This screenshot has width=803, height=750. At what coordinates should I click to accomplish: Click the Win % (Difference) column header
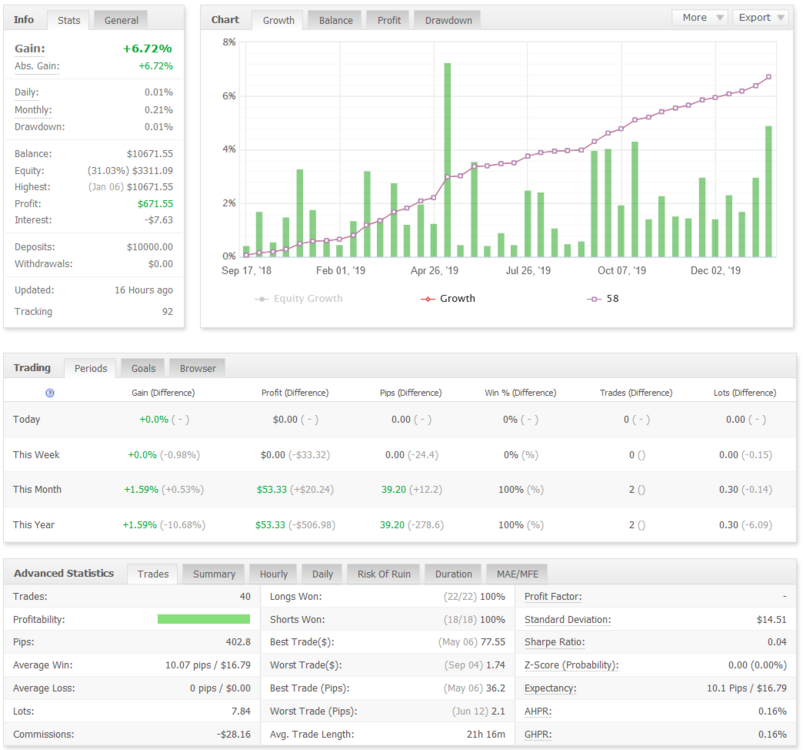[x=520, y=393]
